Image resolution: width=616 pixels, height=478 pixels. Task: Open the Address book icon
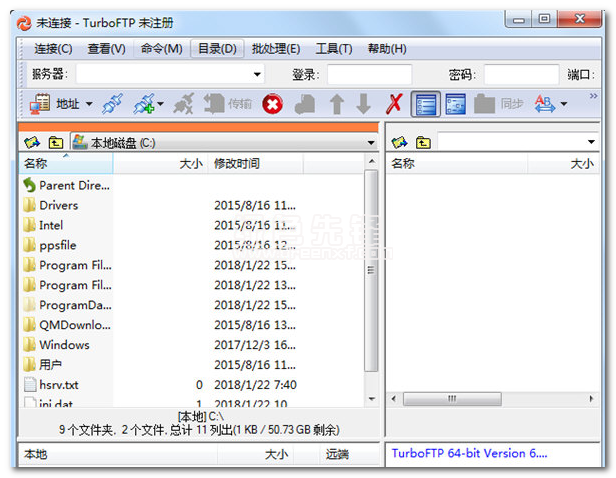click(40, 104)
